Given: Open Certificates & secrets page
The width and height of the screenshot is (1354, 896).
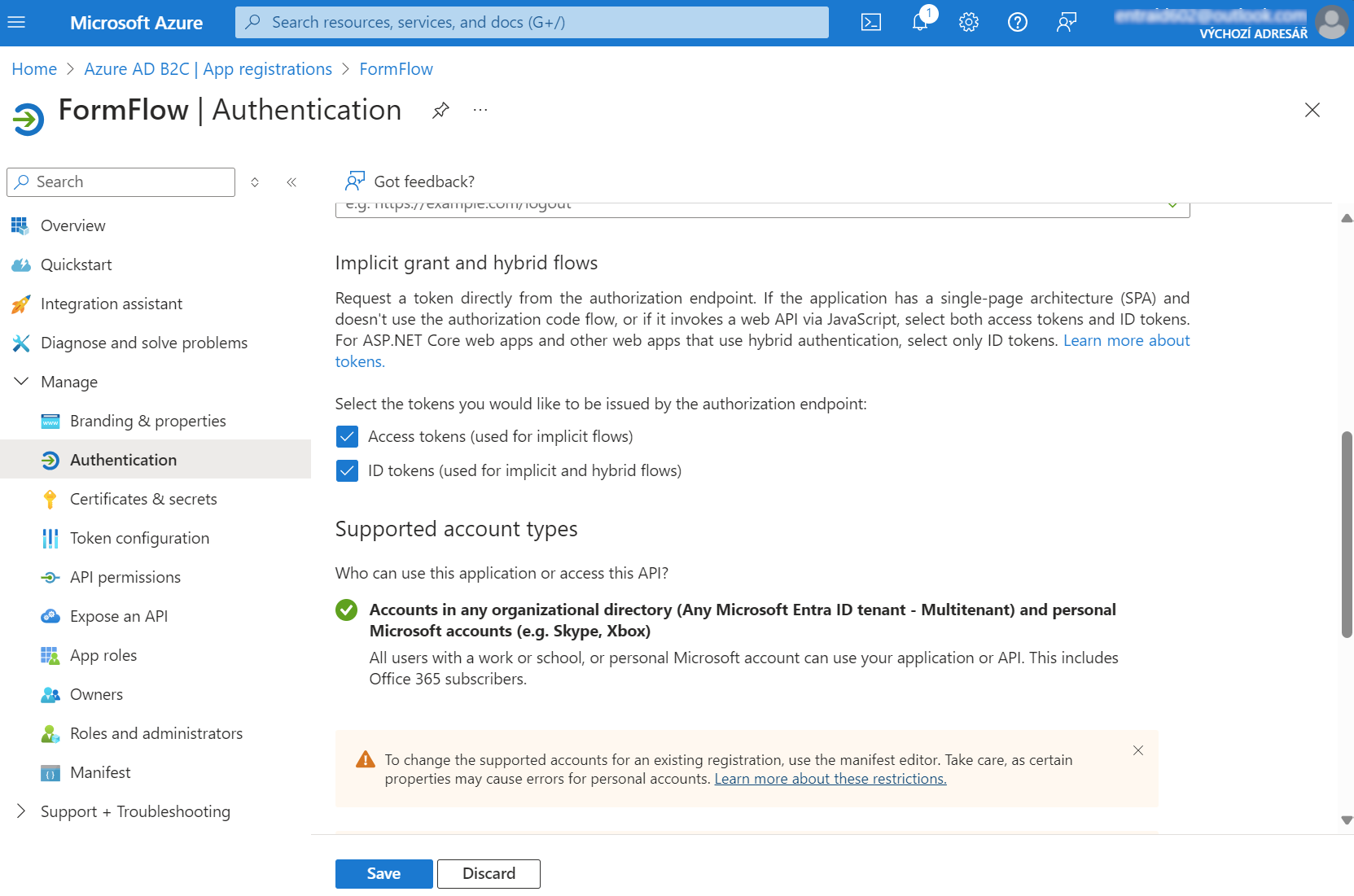Looking at the screenshot, I should point(143,499).
